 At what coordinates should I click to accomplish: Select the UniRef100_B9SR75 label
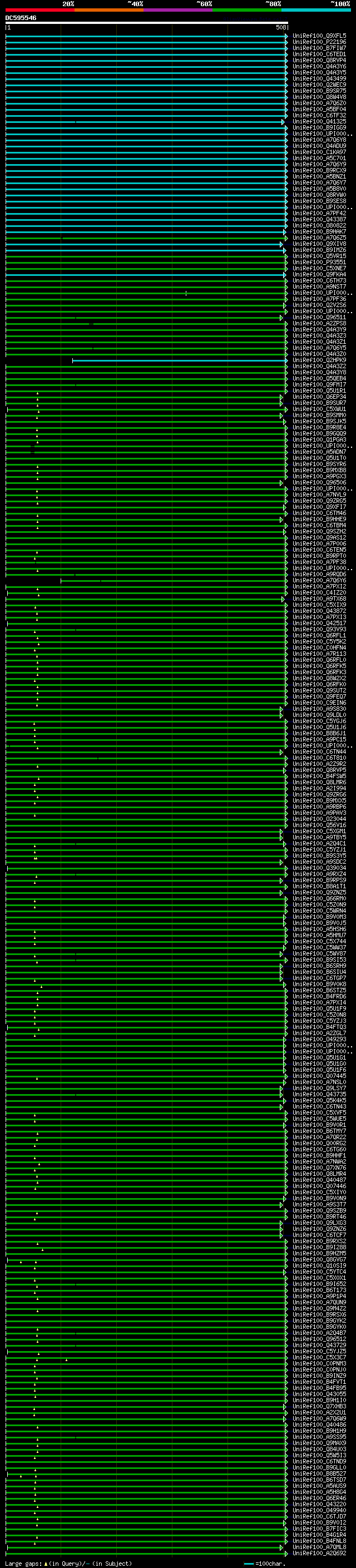pyautogui.click(x=319, y=91)
